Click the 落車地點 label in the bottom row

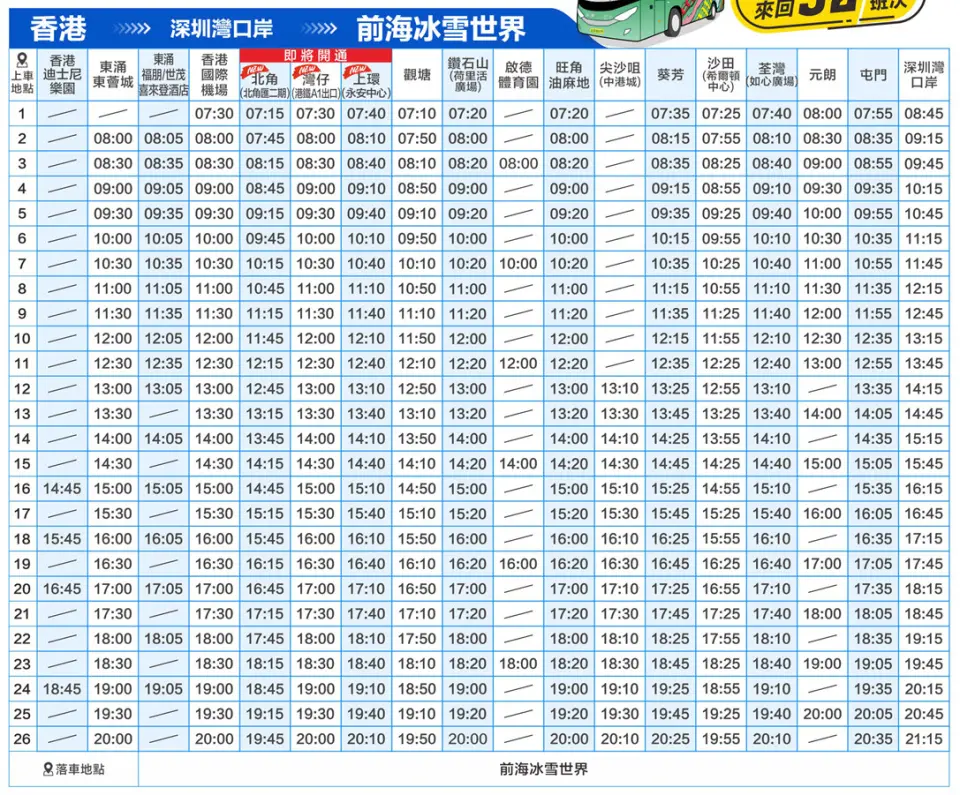point(80,769)
